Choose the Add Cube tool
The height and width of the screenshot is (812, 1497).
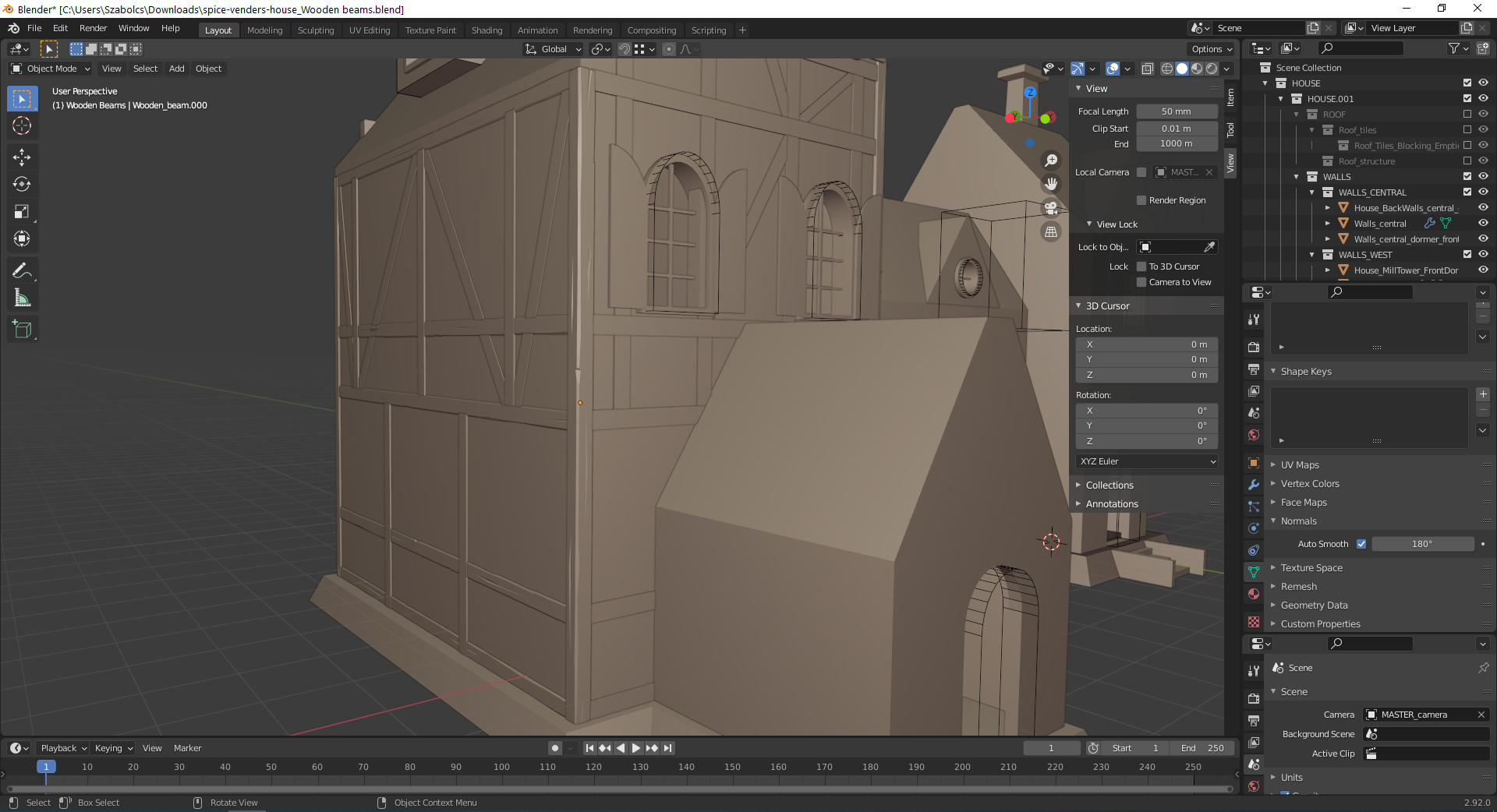click(x=22, y=330)
